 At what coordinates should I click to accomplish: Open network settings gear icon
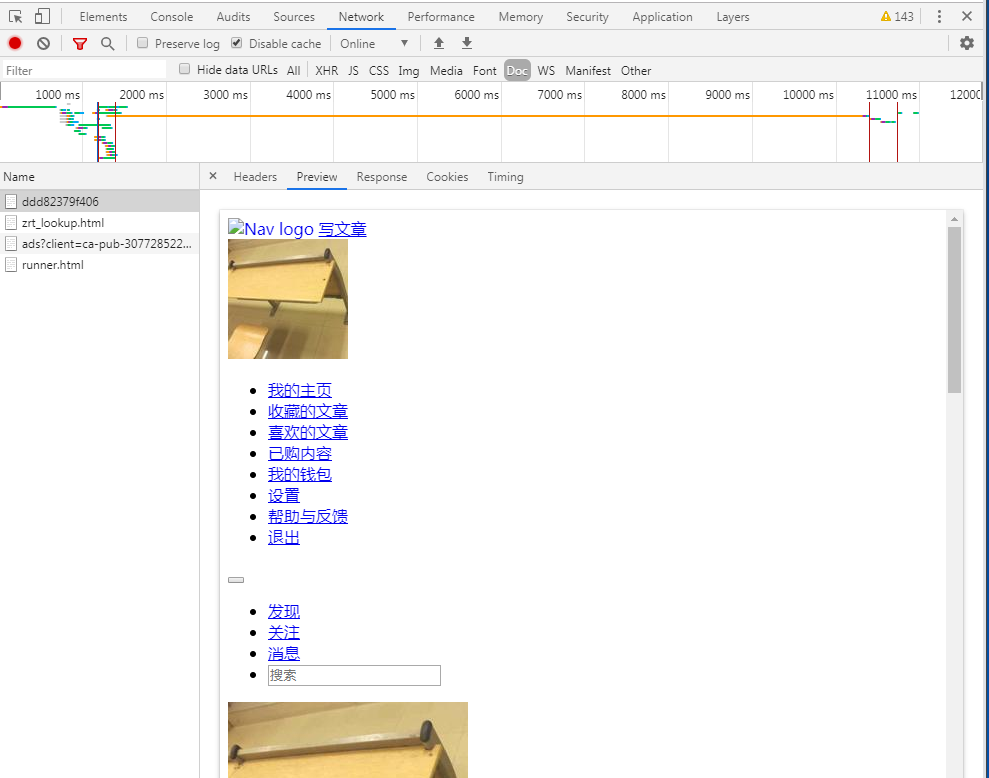[x=967, y=43]
